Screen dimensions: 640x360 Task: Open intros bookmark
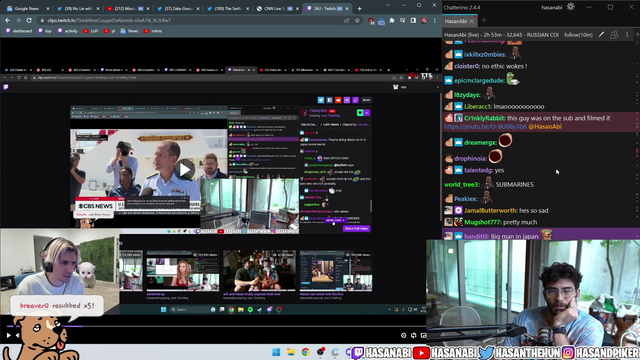pyautogui.click(x=153, y=31)
